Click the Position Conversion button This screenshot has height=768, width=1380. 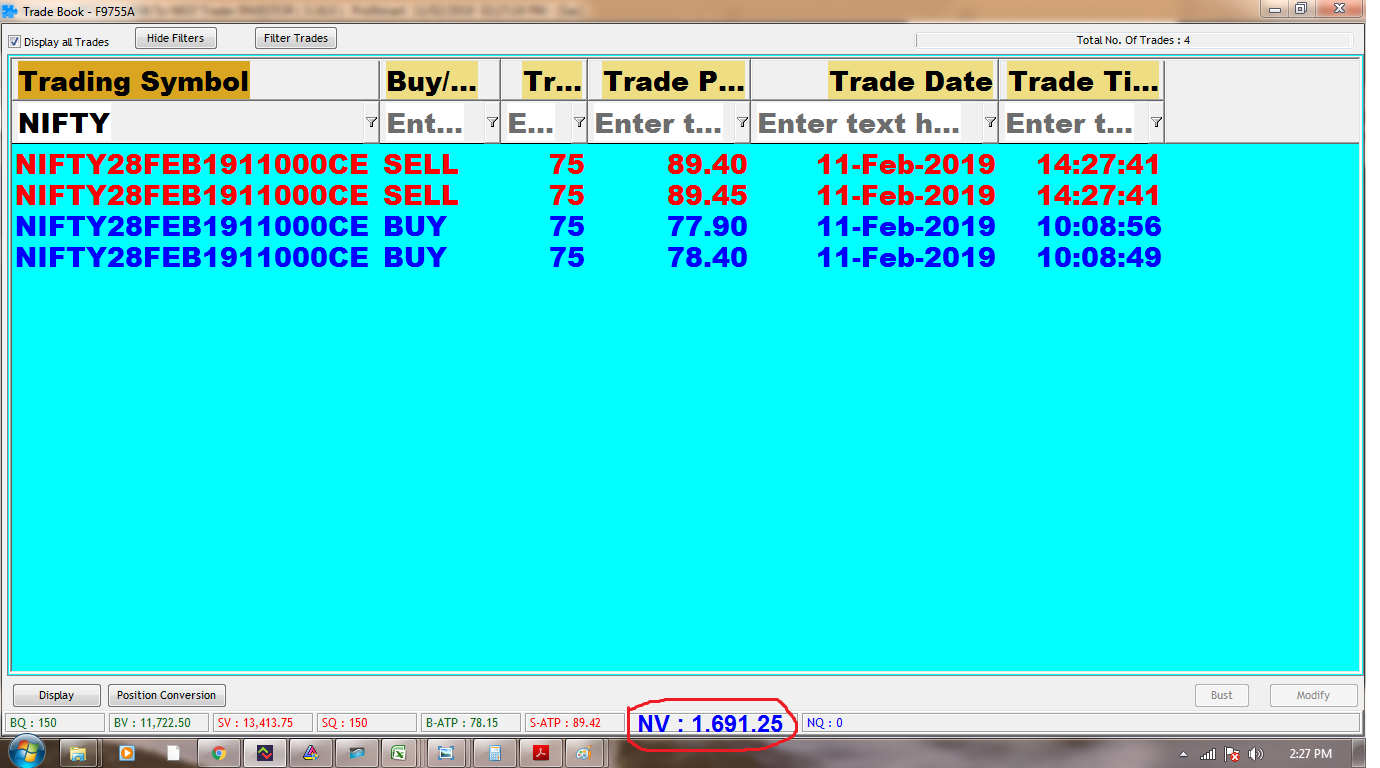[166, 695]
